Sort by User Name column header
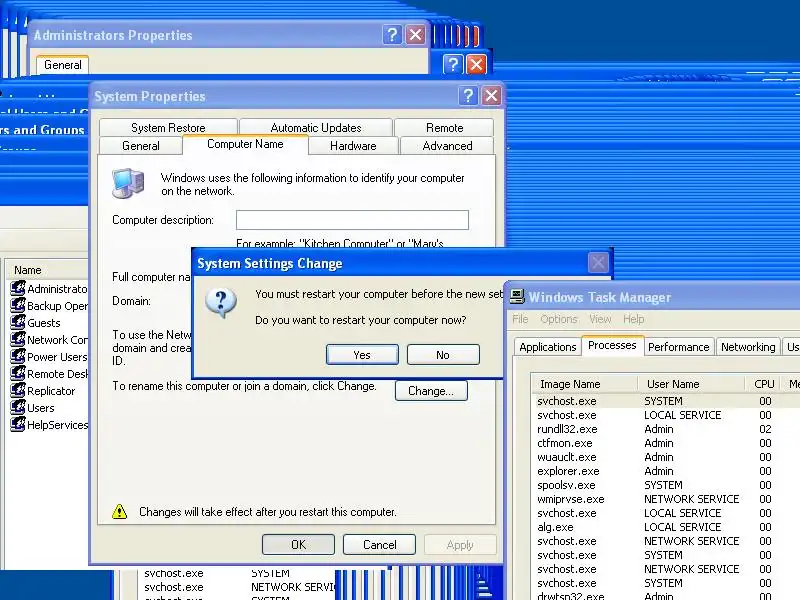 tap(691, 384)
